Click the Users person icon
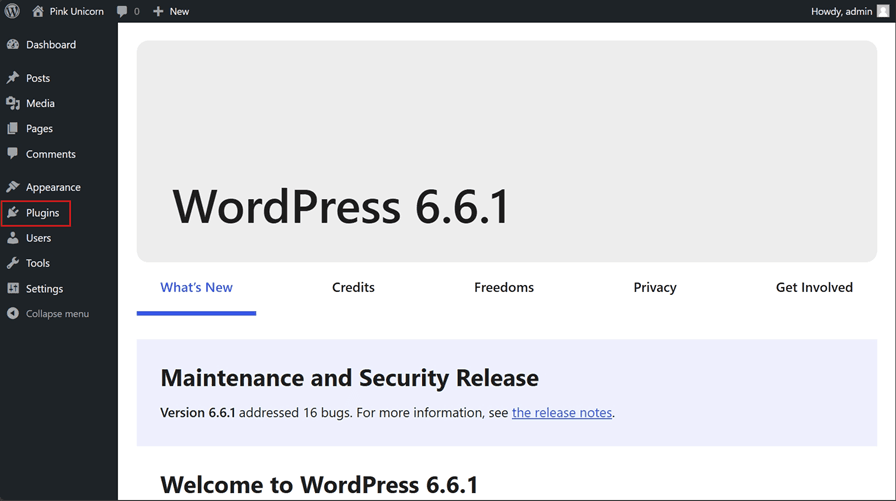896x501 pixels. [13, 238]
